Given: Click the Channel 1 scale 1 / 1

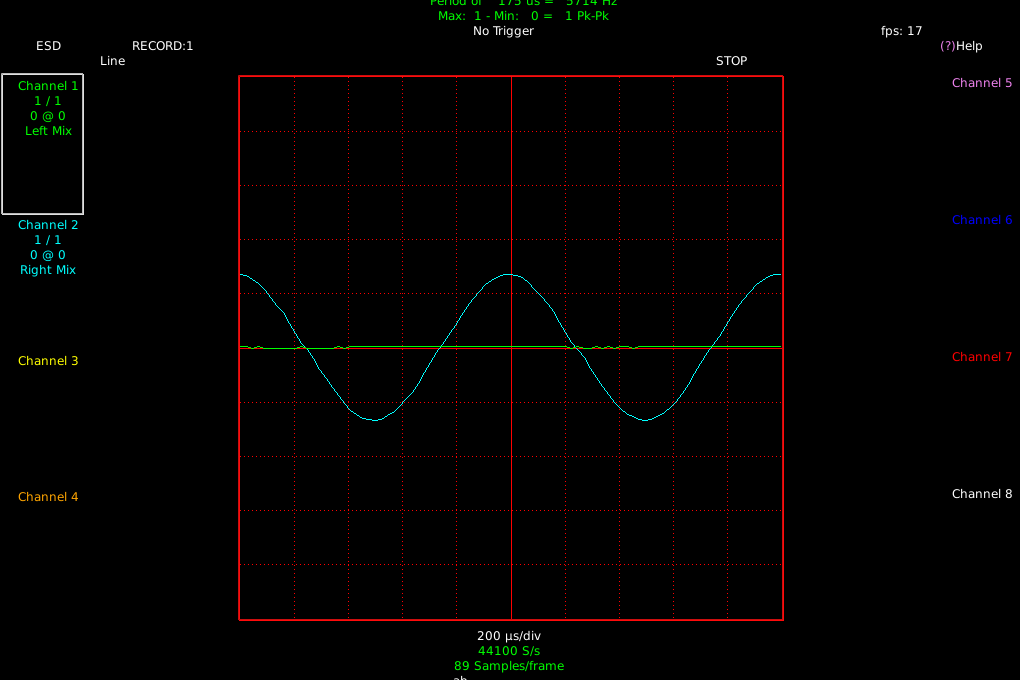Looking at the screenshot, I should (48, 101).
